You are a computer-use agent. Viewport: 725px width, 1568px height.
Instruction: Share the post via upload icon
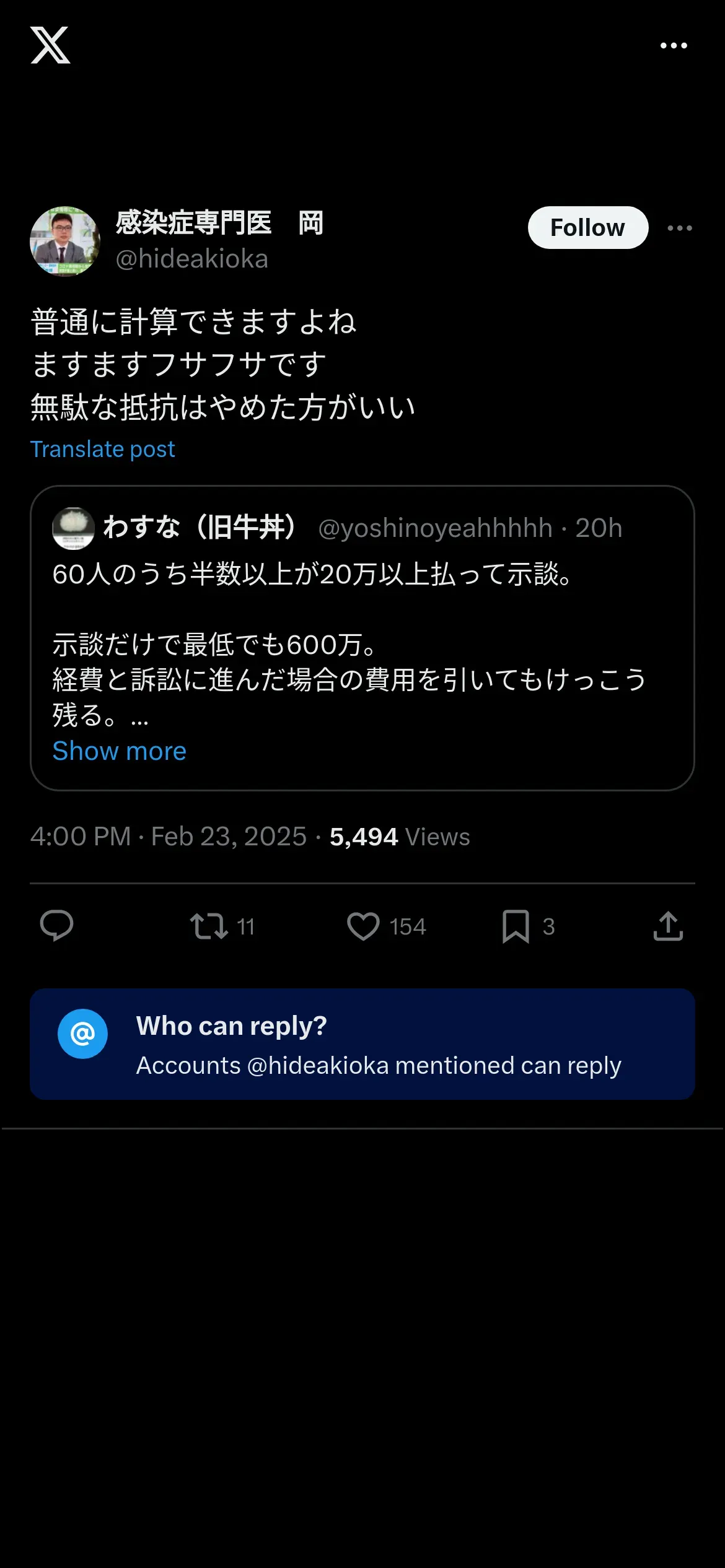click(x=668, y=926)
